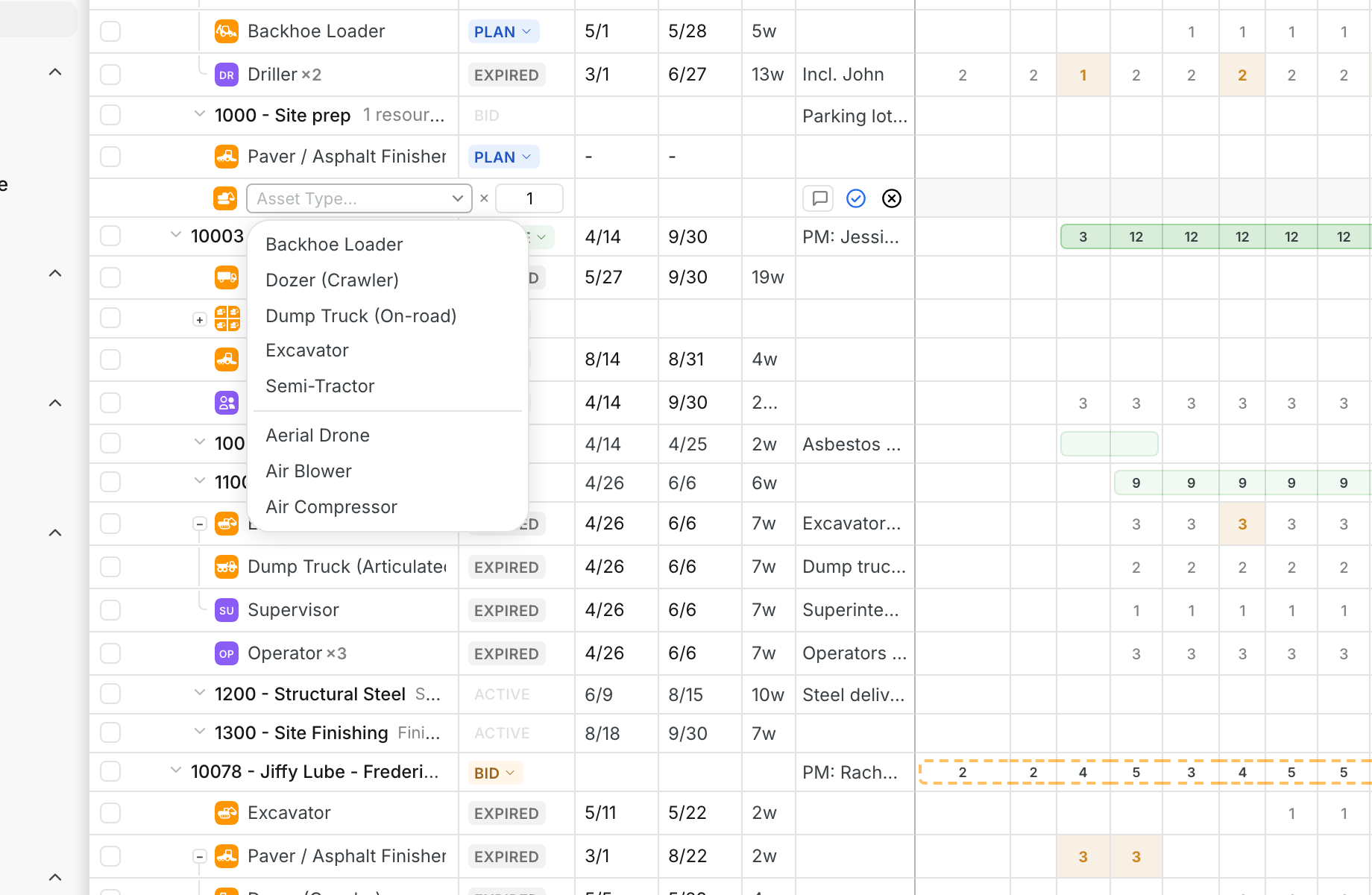Choose Semi-Tractor from asset list
Viewport: 1372px width, 895px height.
388,386
